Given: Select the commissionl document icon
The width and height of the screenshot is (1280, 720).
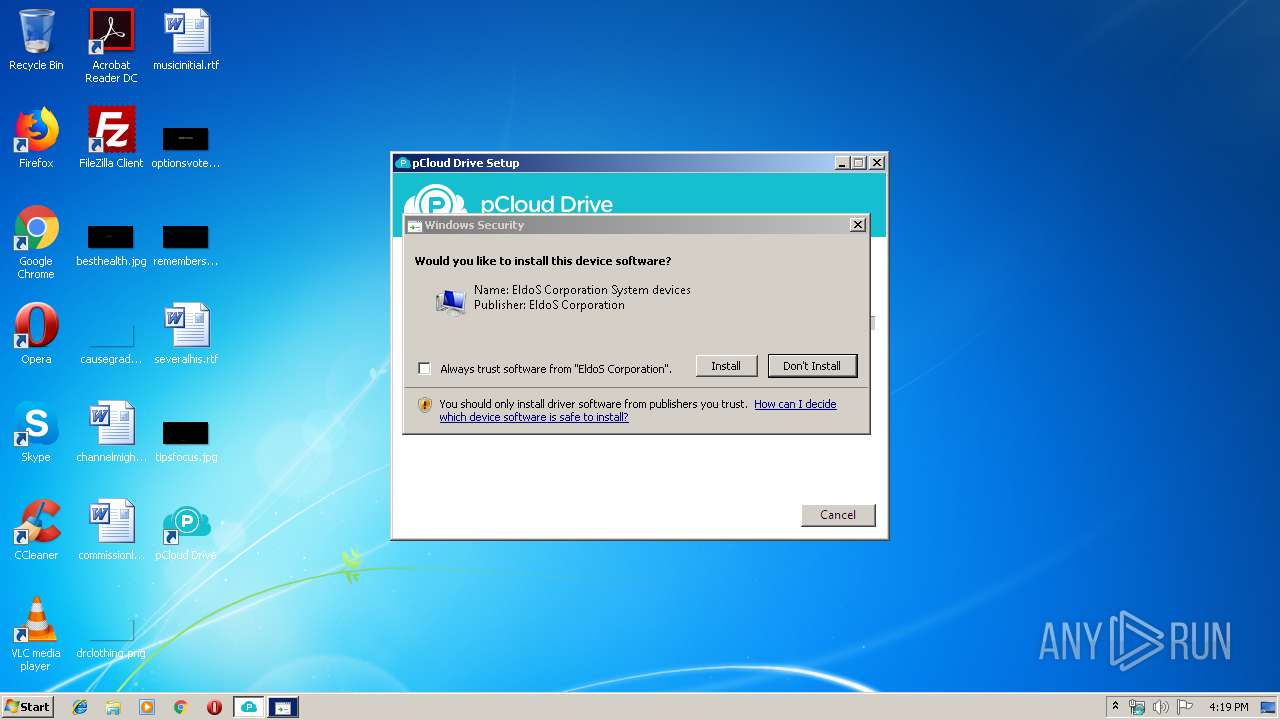Looking at the screenshot, I should point(111,530).
